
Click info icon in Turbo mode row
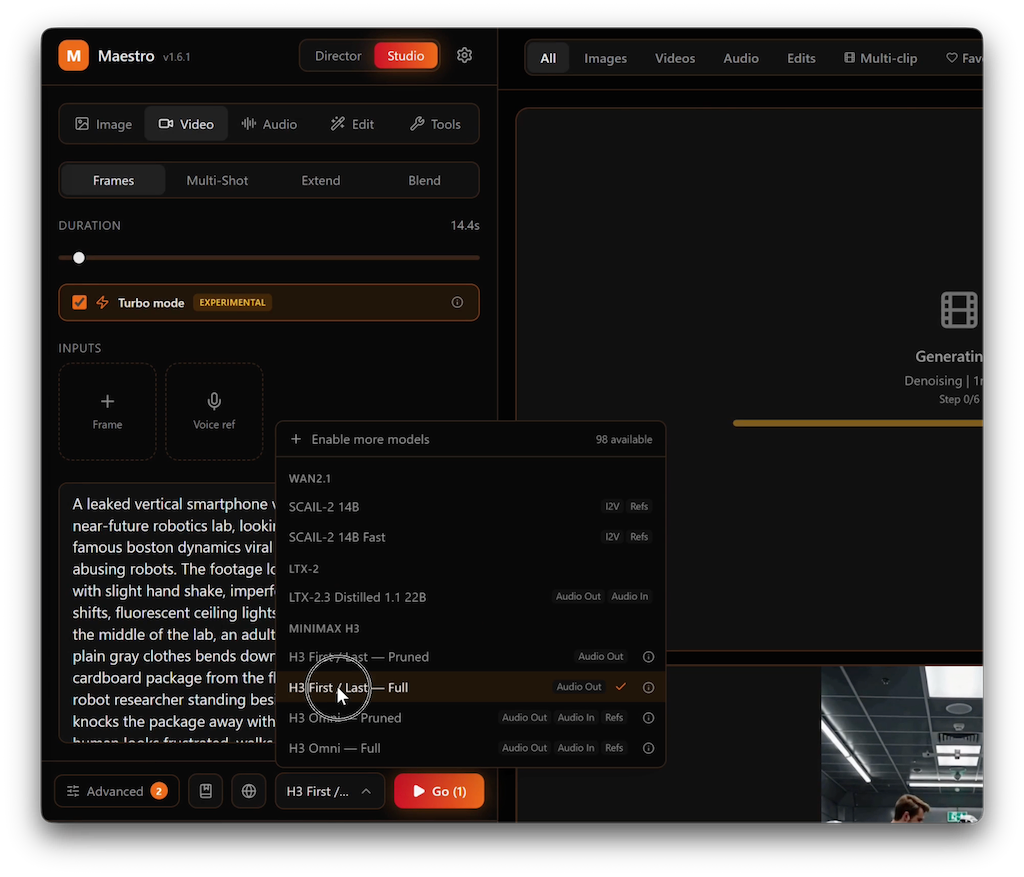[457, 302]
